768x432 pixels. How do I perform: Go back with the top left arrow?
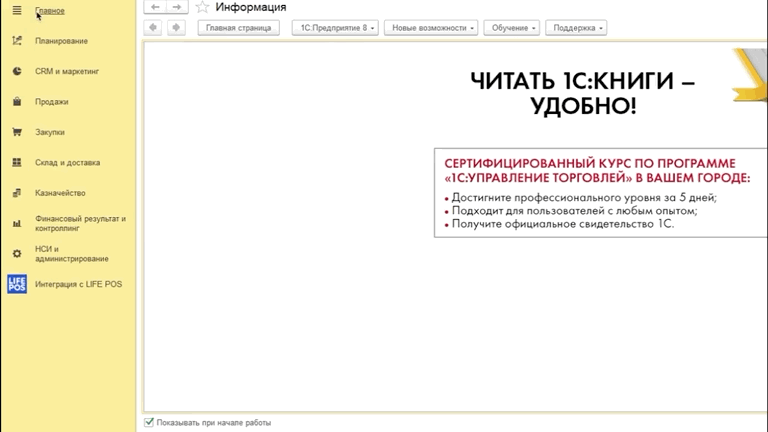pyautogui.click(x=155, y=7)
